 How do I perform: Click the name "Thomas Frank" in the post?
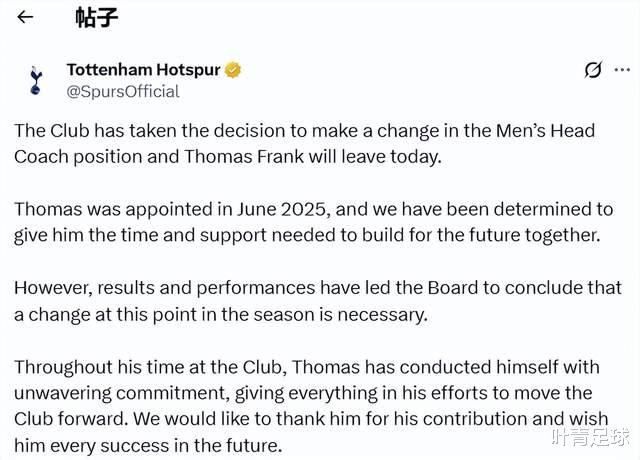point(239,156)
